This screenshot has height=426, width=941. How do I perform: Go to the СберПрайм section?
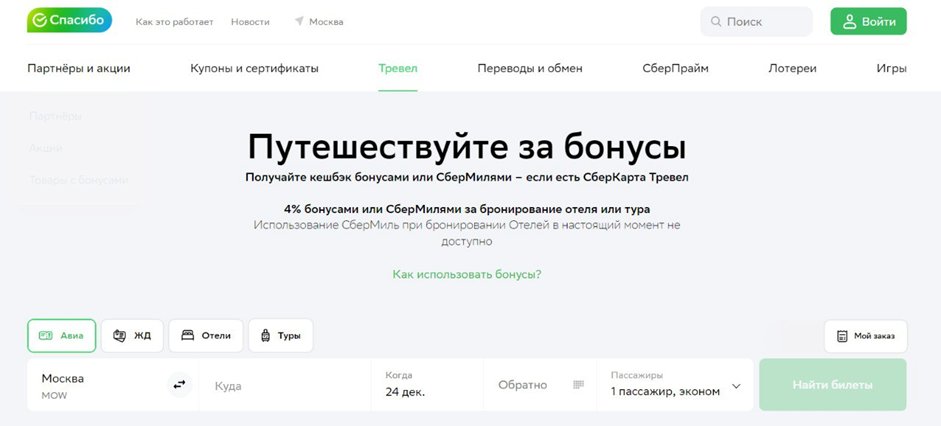[675, 68]
